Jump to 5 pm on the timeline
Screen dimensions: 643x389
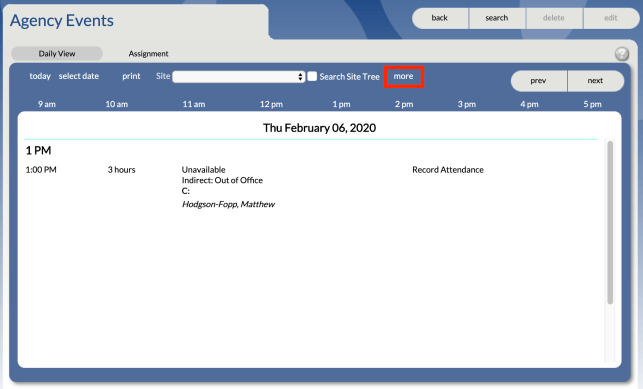point(593,104)
